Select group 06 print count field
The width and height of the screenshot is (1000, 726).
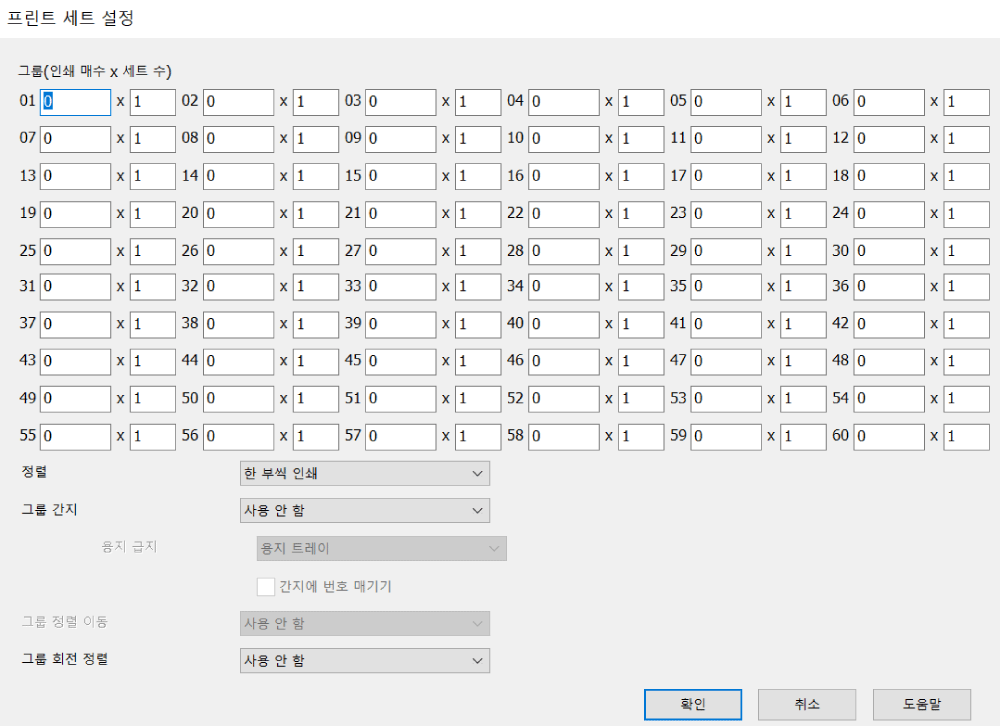[x=888, y=101]
